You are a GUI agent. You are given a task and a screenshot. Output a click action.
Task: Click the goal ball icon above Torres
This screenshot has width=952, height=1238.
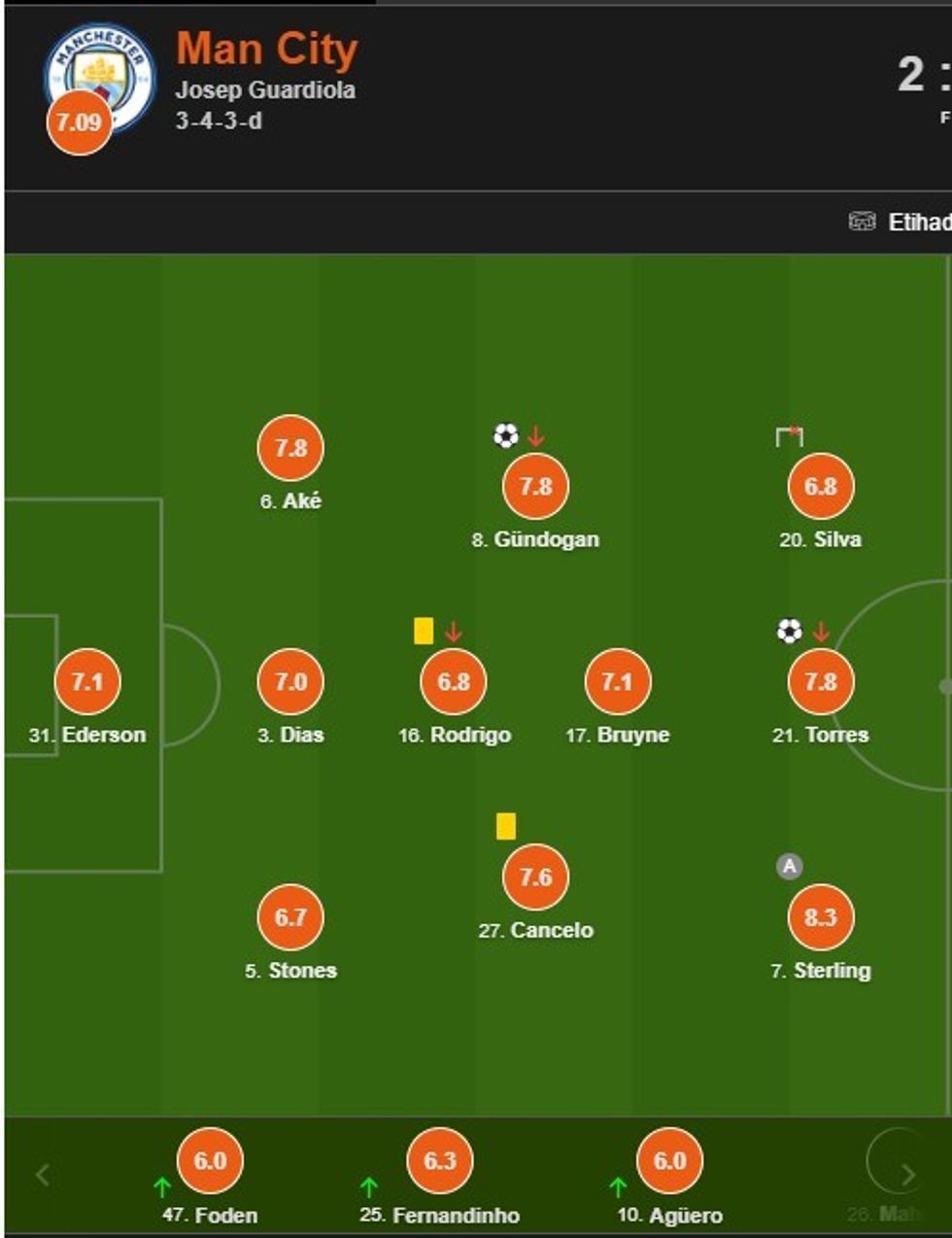[790, 632]
